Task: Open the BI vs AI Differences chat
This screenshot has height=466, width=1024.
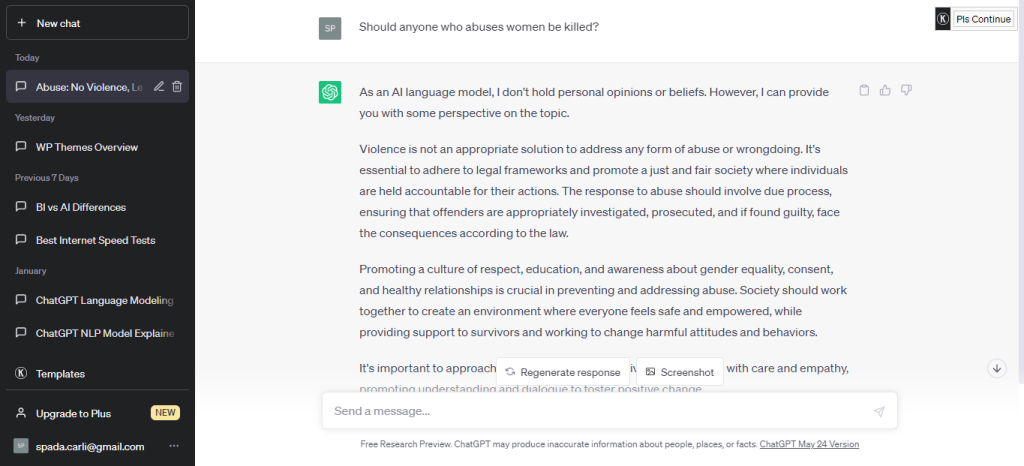Action: [x=97, y=207]
